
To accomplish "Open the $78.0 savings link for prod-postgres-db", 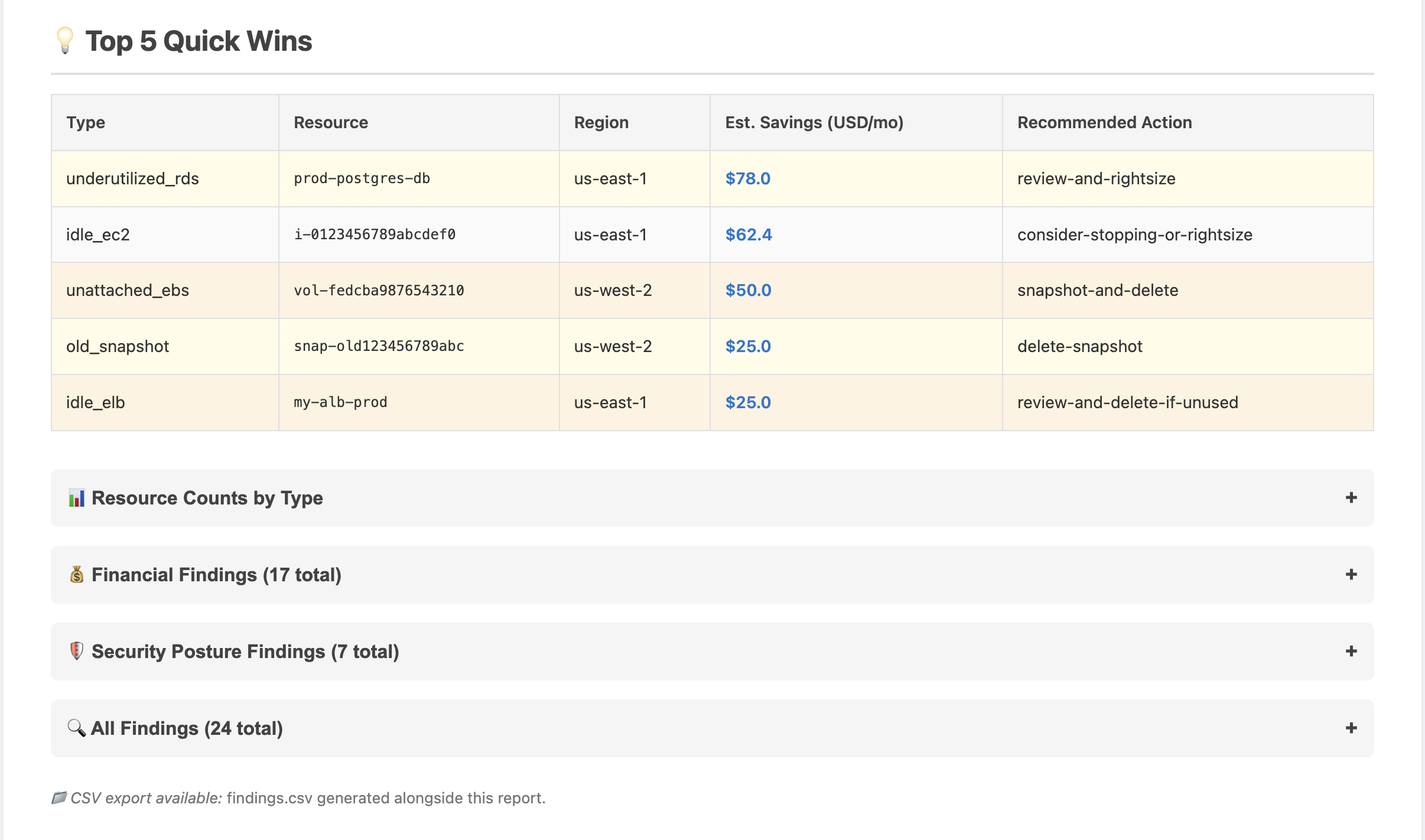I will click(x=748, y=178).
